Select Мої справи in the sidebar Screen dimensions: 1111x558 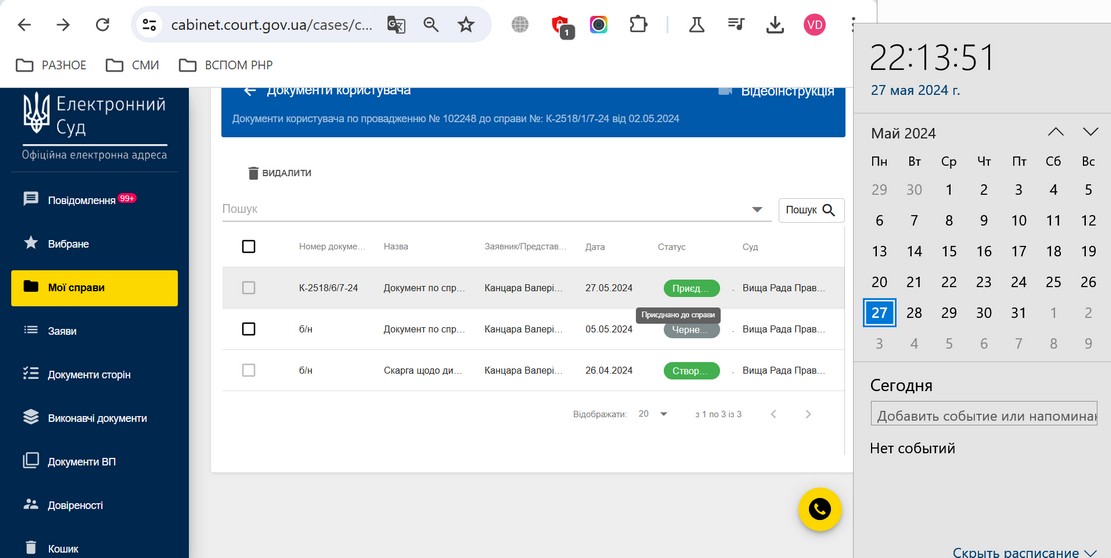(x=94, y=287)
